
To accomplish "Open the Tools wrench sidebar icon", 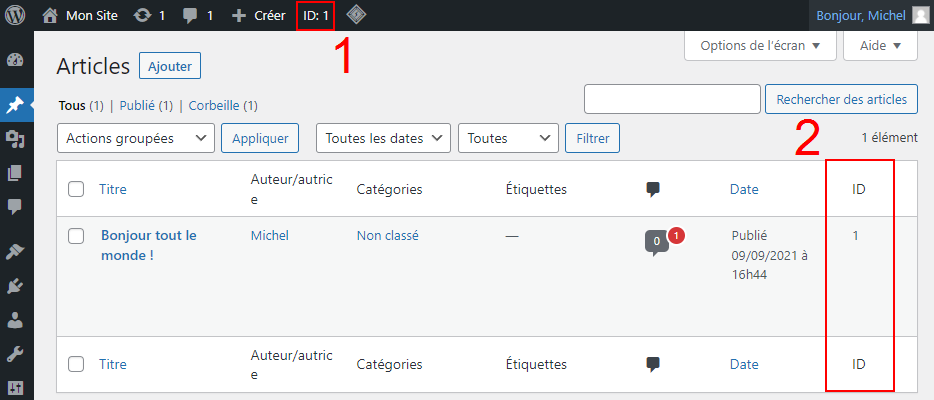I will pos(15,354).
